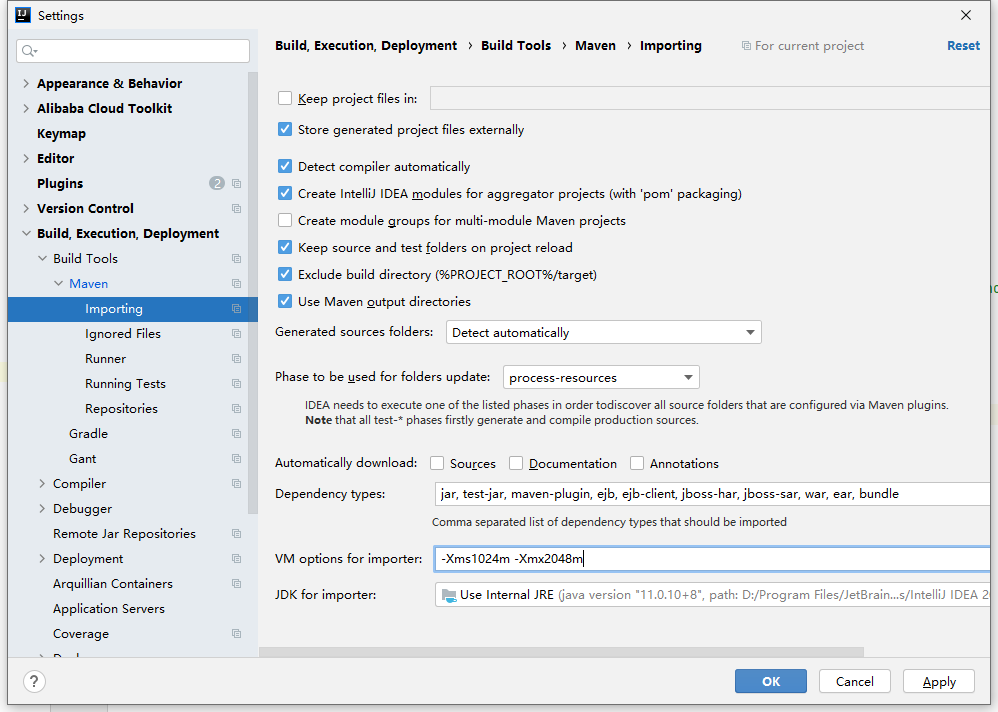Collapse the Build Tools node

(42, 259)
